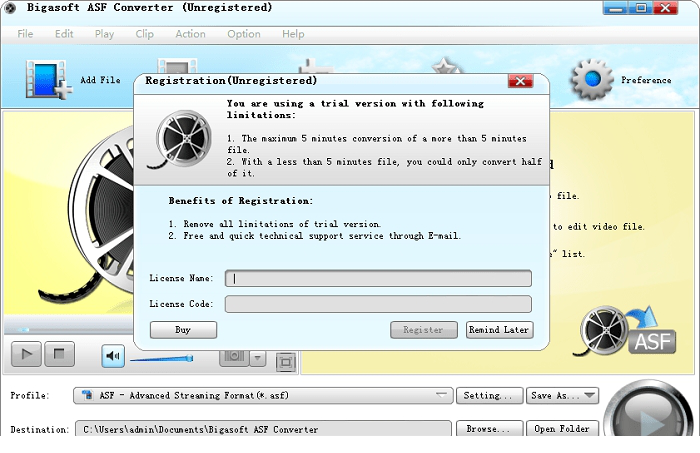Open the Help menu
The width and height of the screenshot is (700, 453).
[293, 34]
